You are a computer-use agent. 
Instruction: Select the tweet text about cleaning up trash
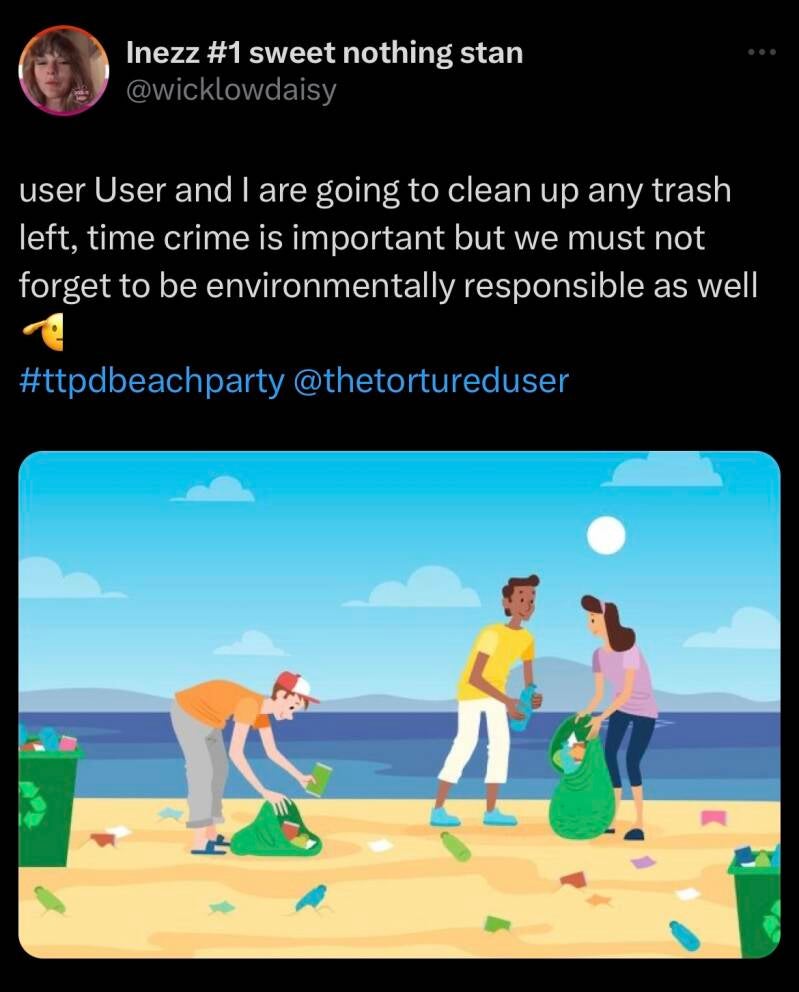click(x=388, y=238)
